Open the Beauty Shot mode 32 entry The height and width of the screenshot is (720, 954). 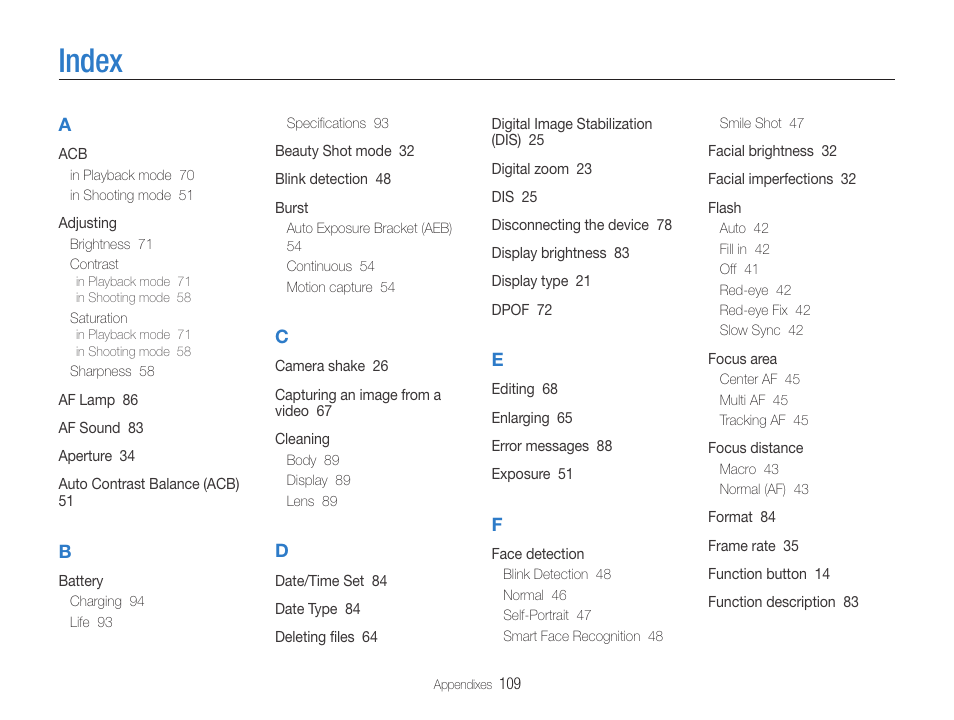[344, 151]
